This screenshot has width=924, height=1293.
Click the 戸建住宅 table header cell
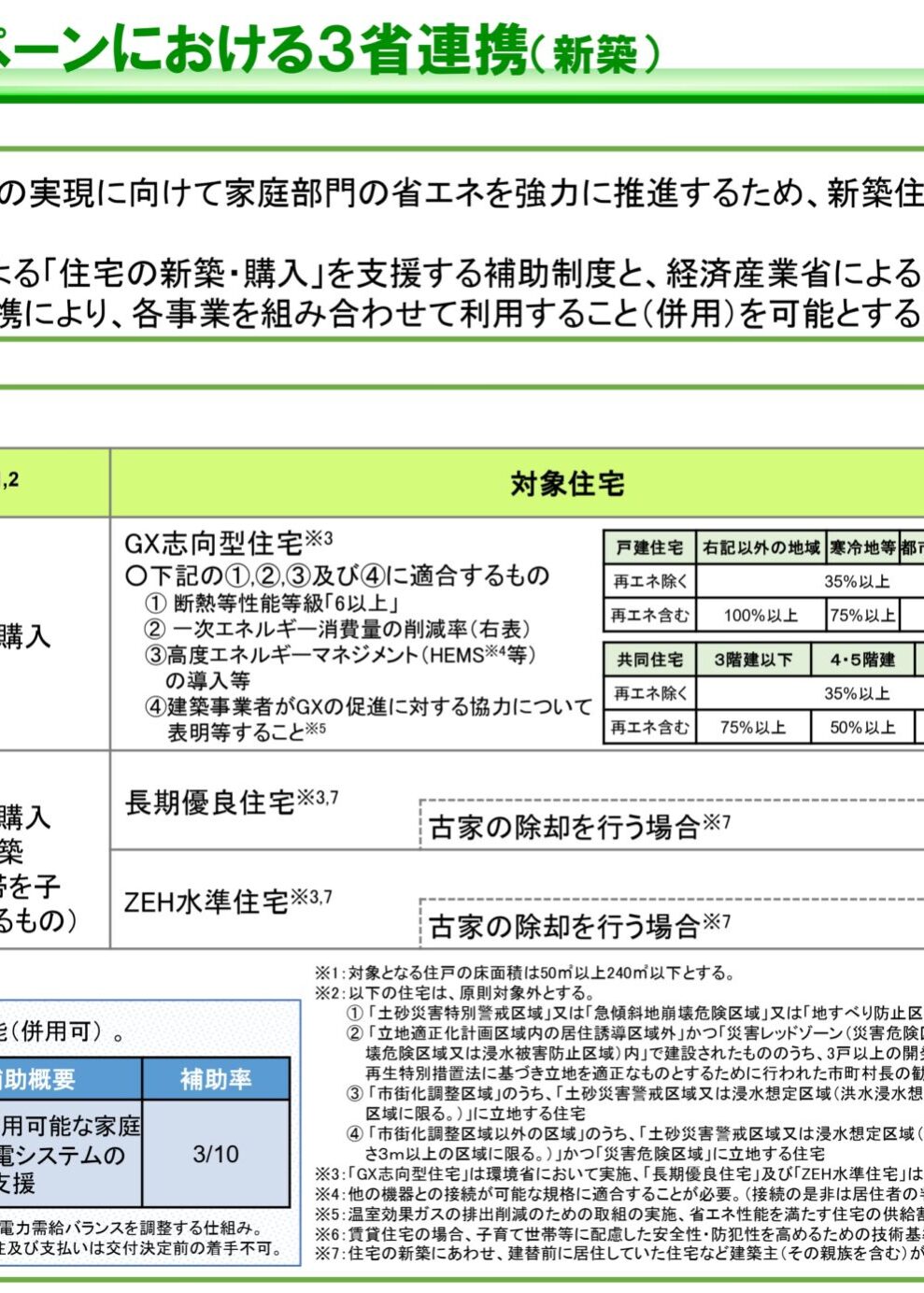click(649, 547)
